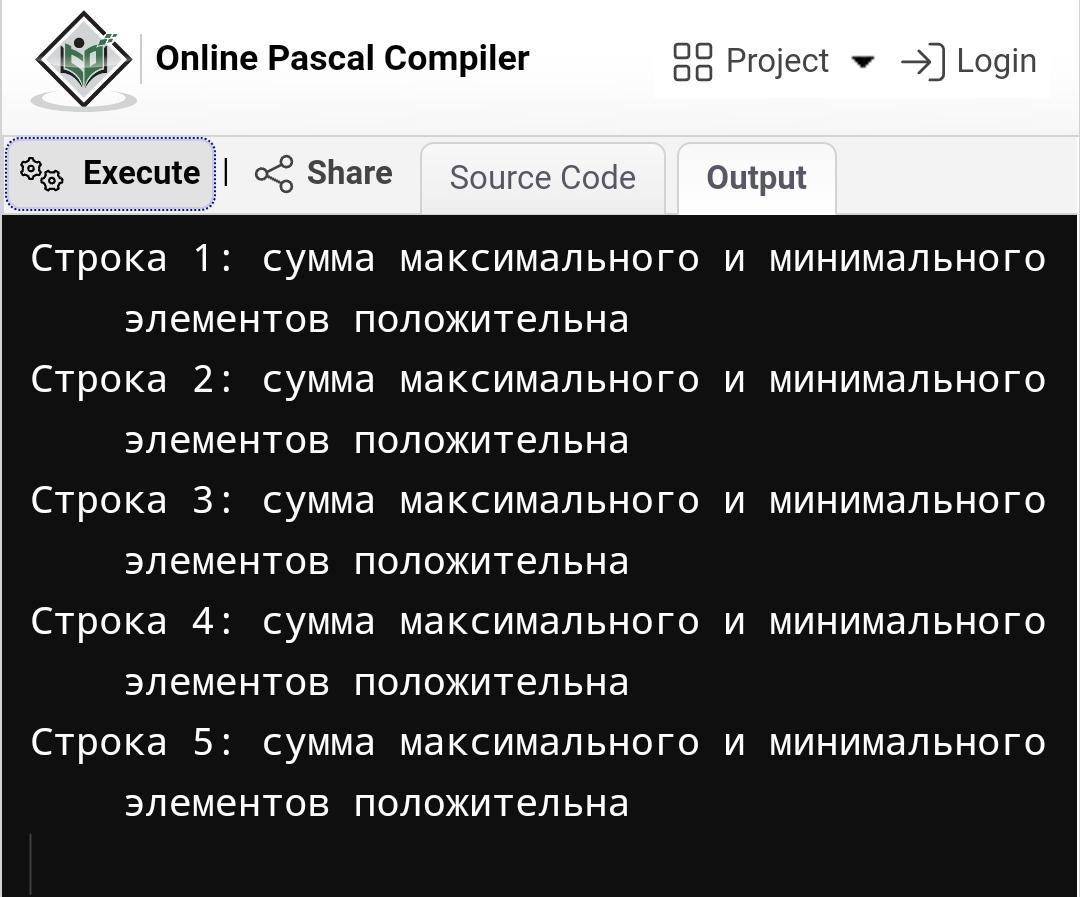Screen dimensions: 1080x897
Task: Click the Login arrow icon
Action: point(922,62)
